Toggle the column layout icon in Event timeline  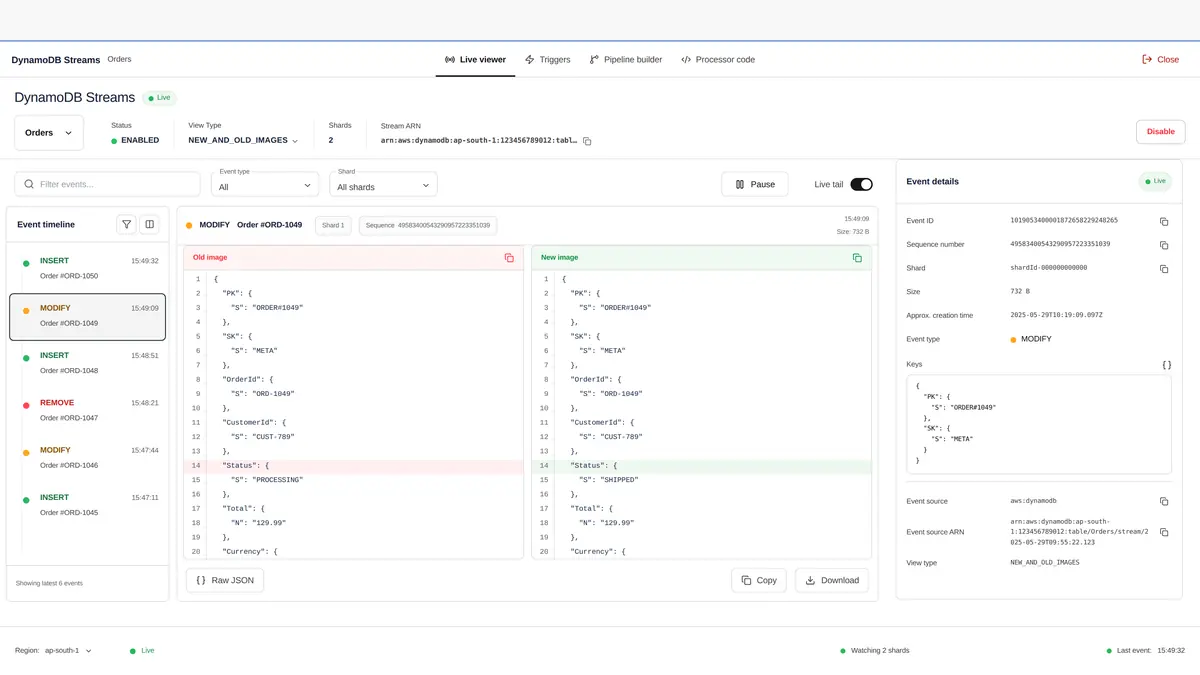(149, 224)
